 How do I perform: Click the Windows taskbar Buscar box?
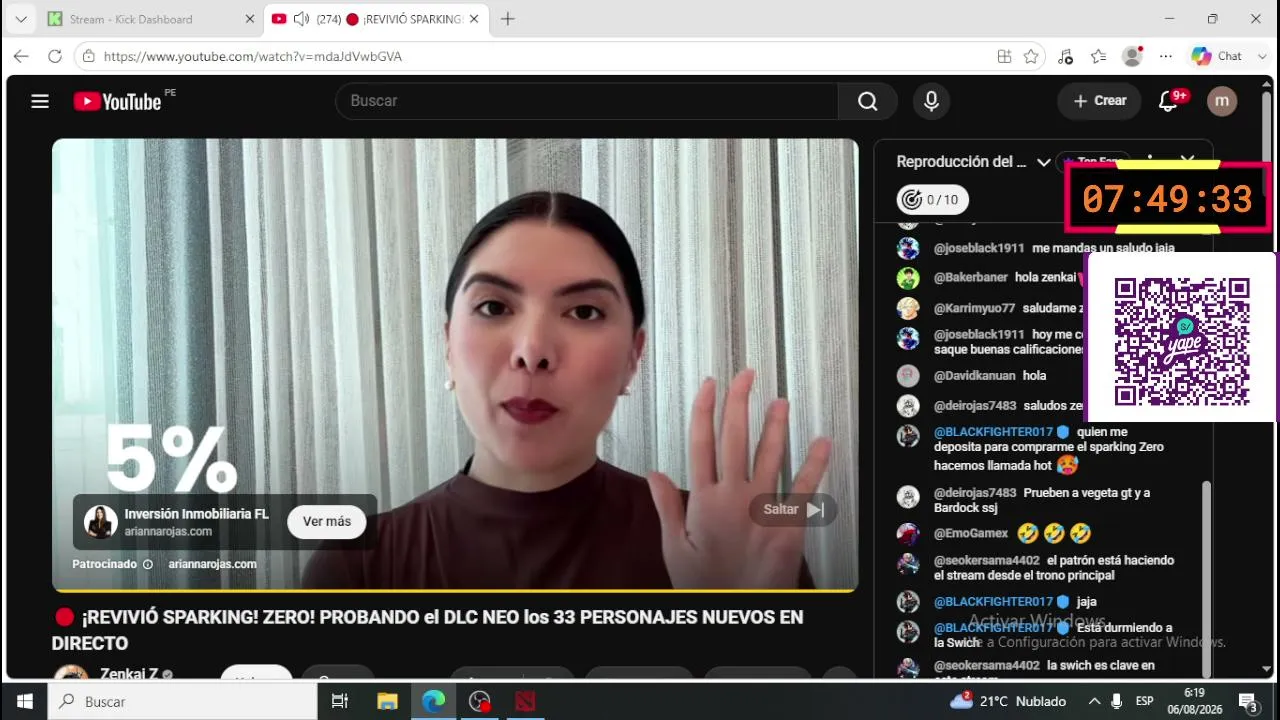(x=184, y=702)
